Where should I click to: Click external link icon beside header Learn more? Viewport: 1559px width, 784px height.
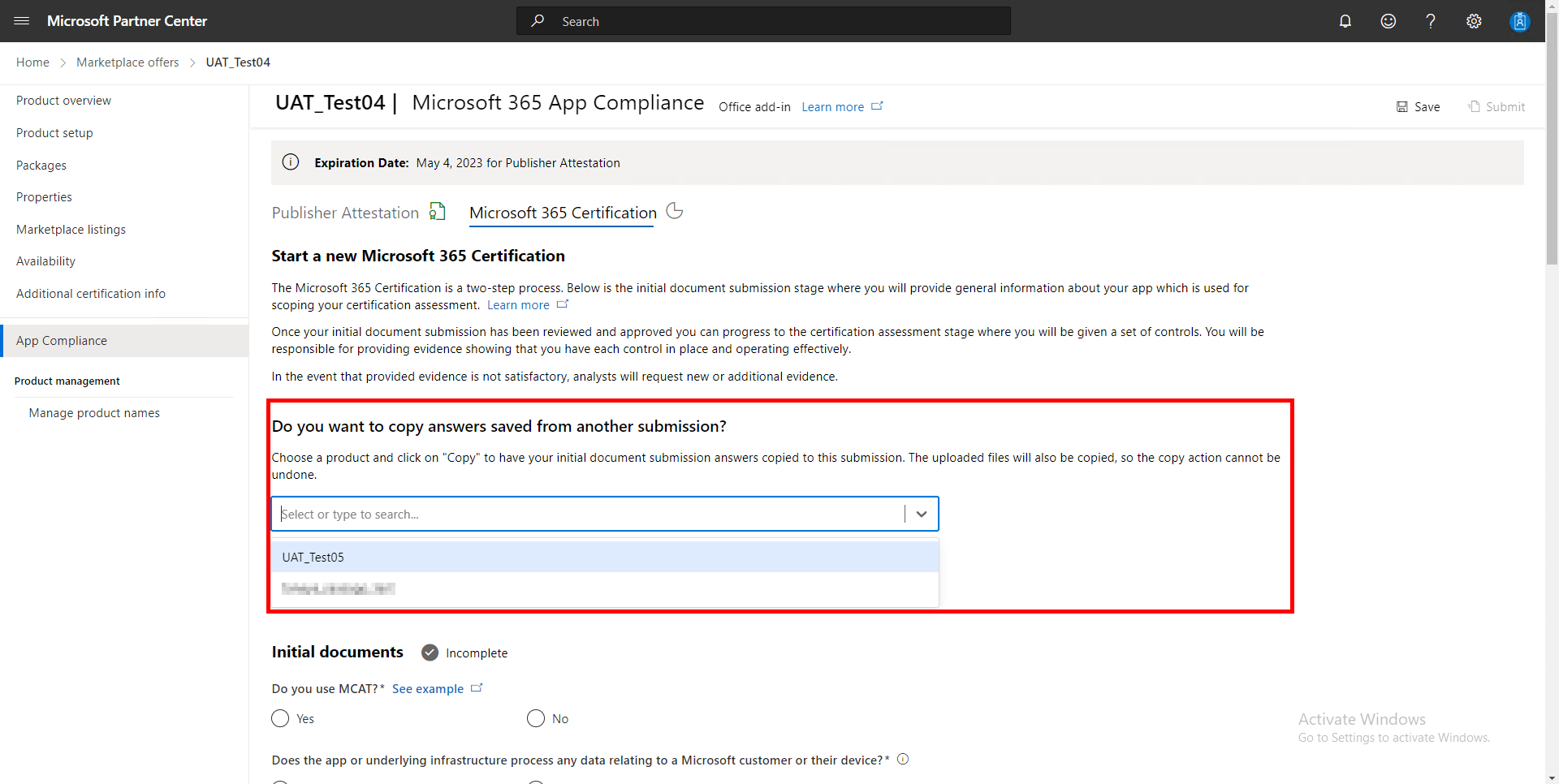click(x=878, y=106)
